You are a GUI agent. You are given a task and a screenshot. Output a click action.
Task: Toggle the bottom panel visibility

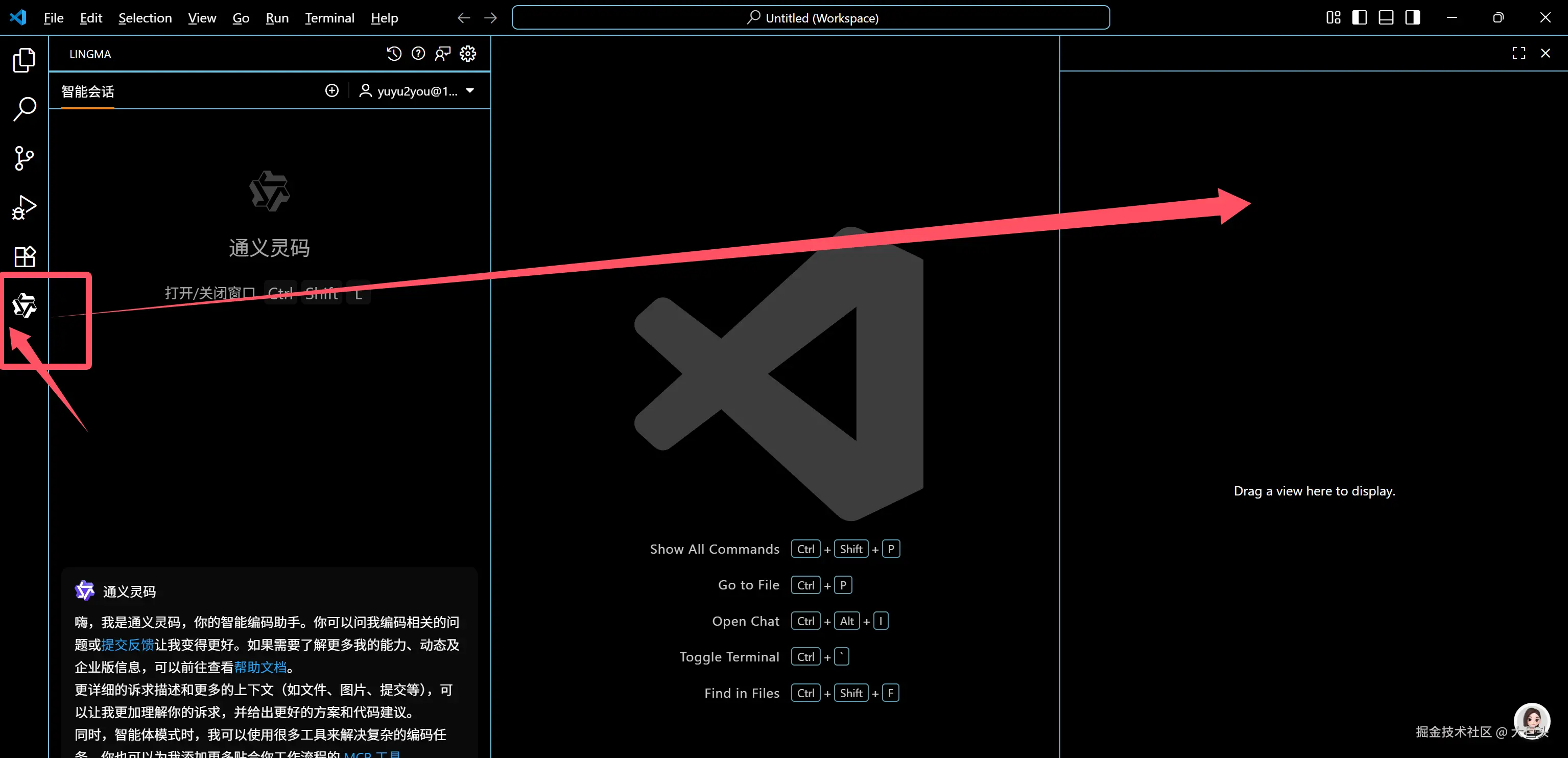[x=1386, y=18]
